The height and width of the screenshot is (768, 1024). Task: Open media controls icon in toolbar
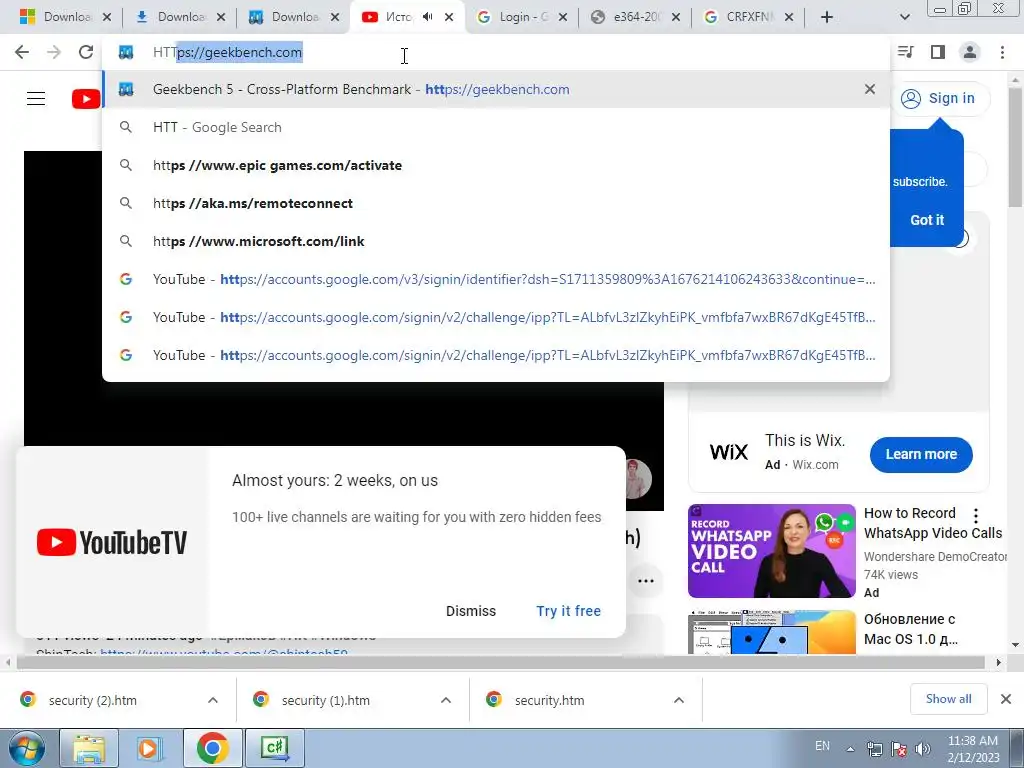coord(906,52)
